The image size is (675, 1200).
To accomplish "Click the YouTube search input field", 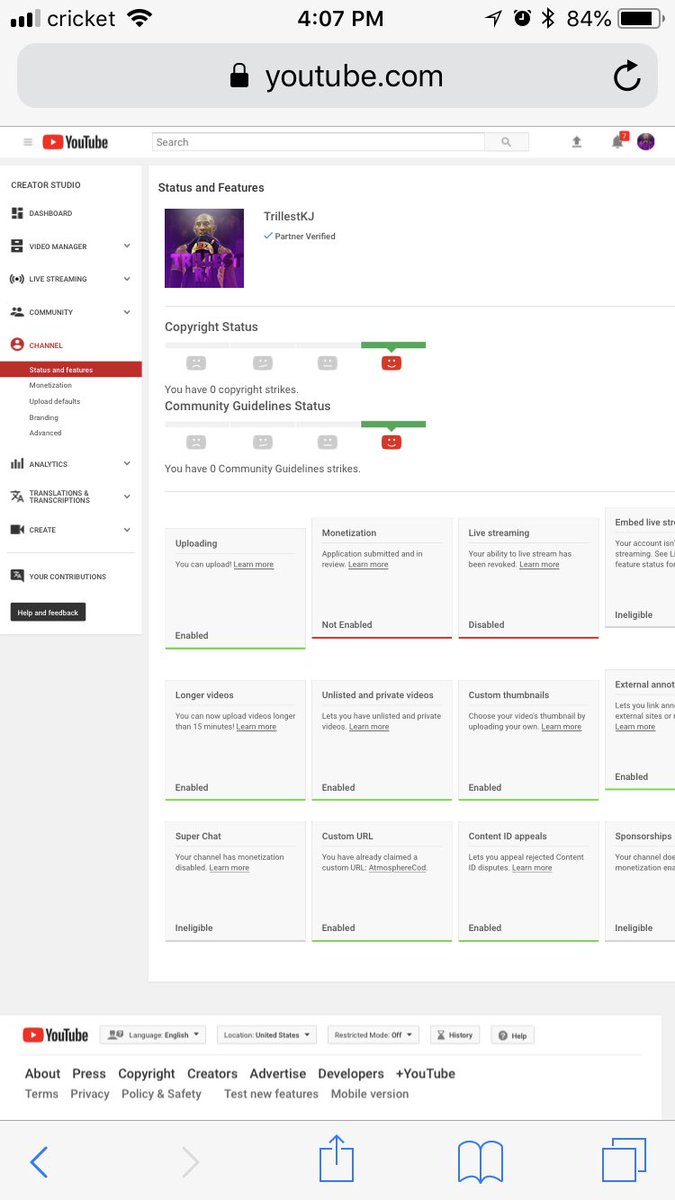I will [319, 142].
